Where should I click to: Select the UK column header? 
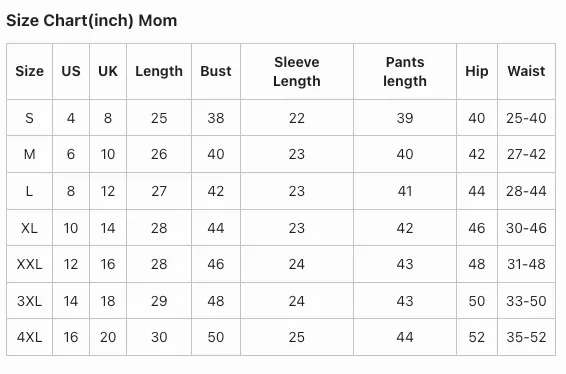108,71
